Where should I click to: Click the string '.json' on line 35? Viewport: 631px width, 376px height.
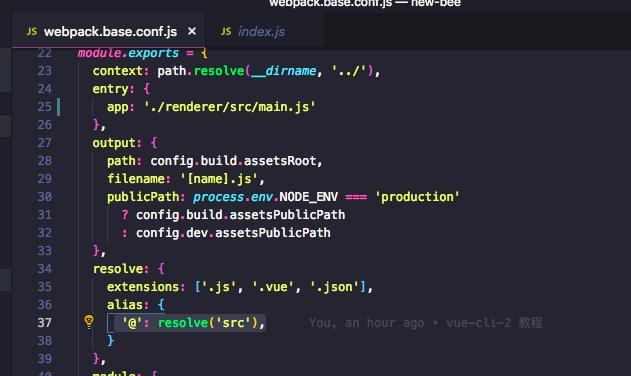[335, 287]
